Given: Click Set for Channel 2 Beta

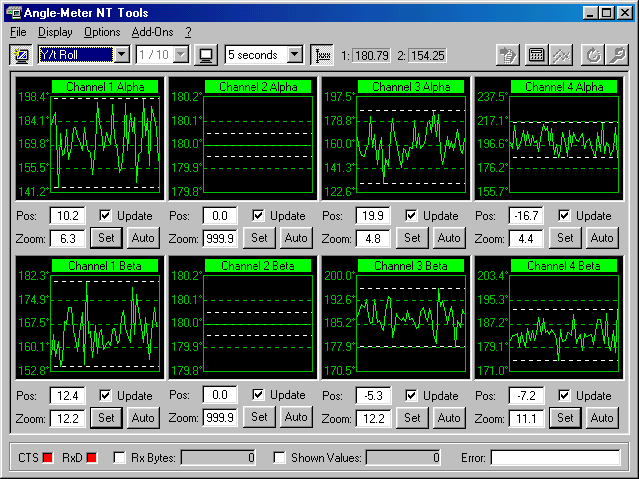Looking at the screenshot, I should tap(259, 417).
